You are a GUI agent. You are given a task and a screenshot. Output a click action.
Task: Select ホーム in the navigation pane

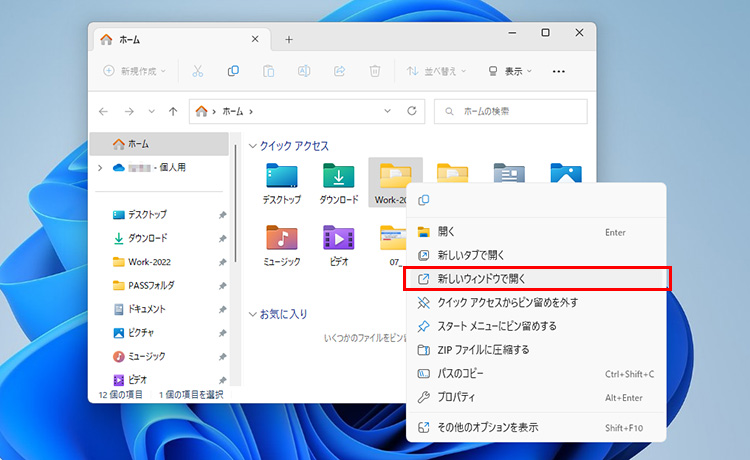159,144
